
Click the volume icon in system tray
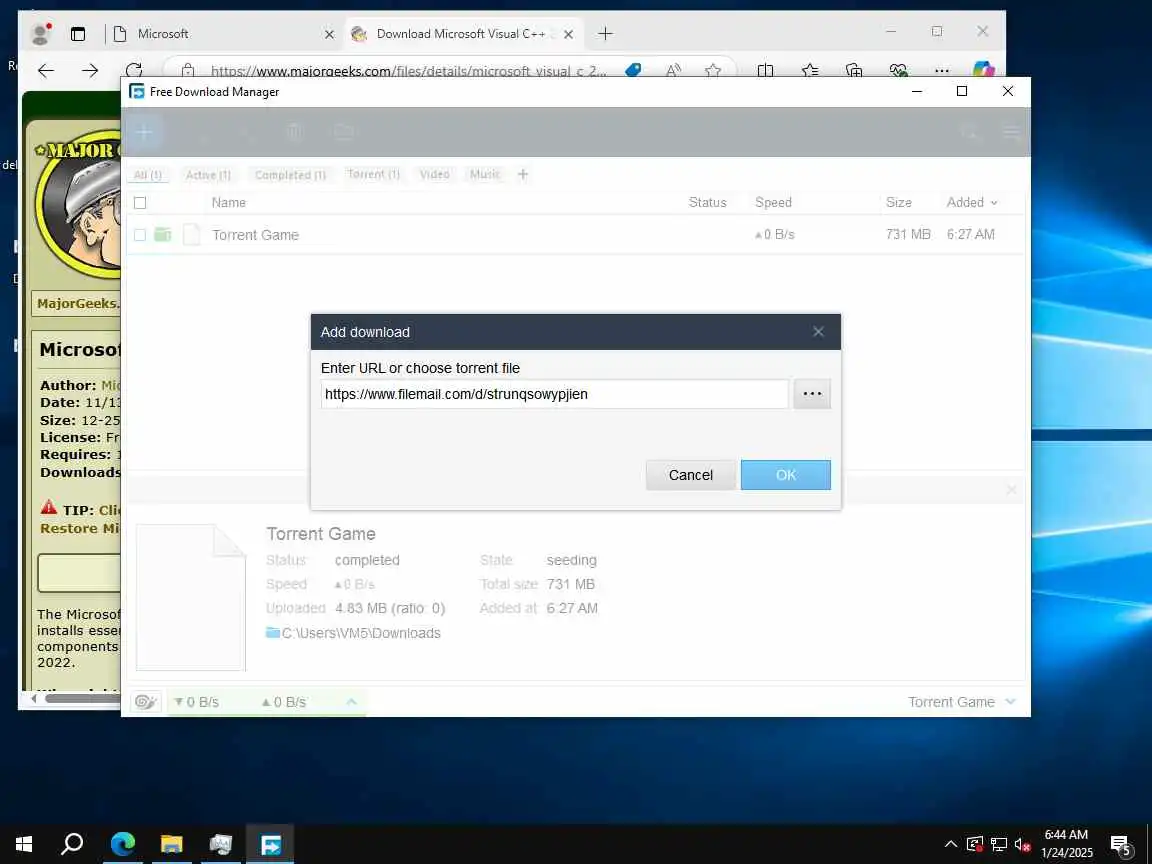[1022, 844]
